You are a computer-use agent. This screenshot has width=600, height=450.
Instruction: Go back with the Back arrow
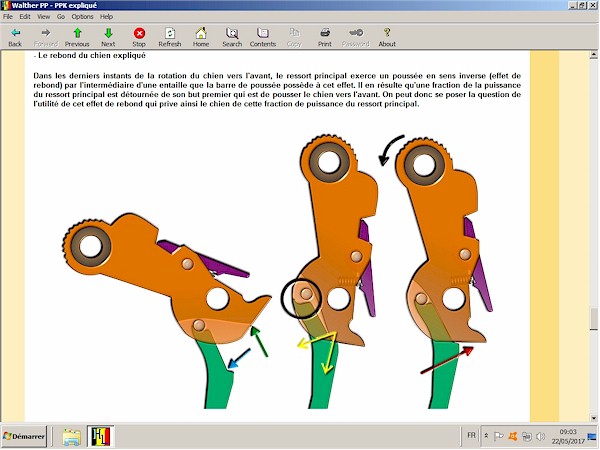pyautogui.click(x=15, y=37)
